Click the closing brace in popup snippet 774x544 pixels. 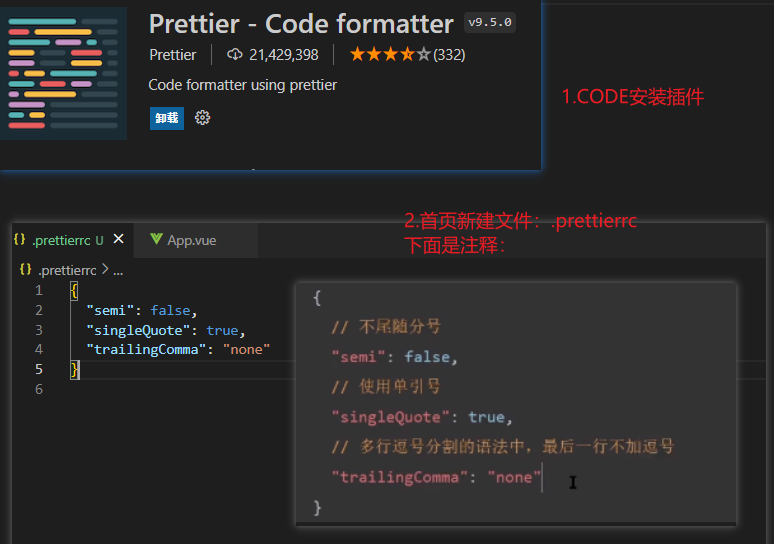click(x=317, y=507)
